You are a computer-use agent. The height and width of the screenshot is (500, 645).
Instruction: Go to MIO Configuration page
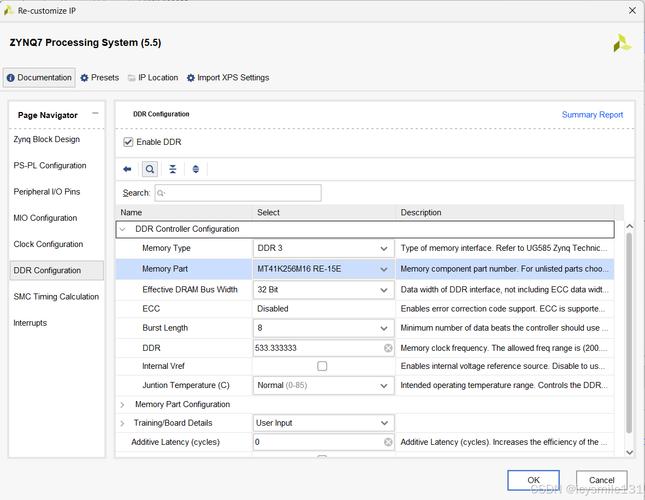[45, 218]
